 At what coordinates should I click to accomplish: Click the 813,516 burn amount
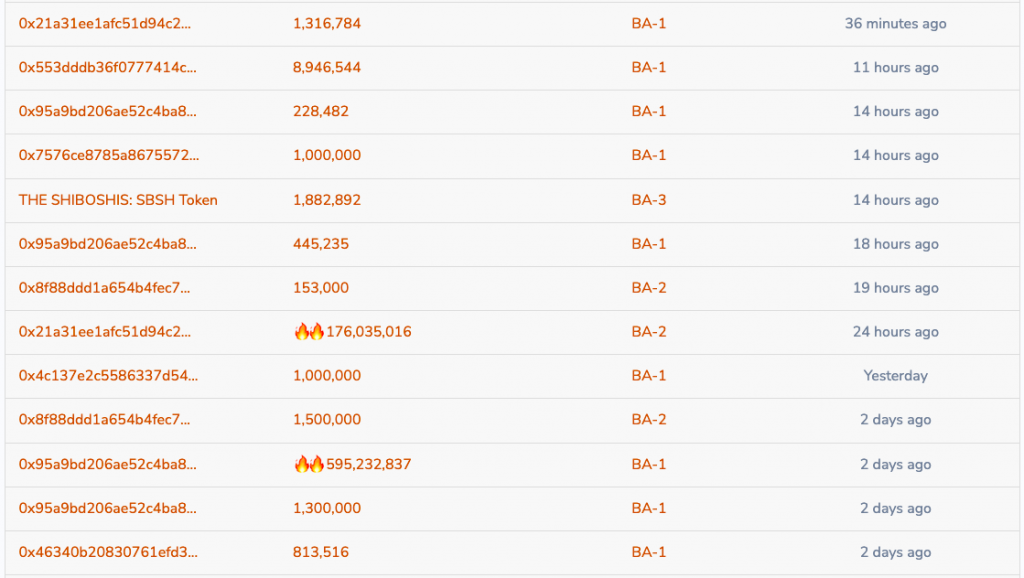(x=321, y=552)
